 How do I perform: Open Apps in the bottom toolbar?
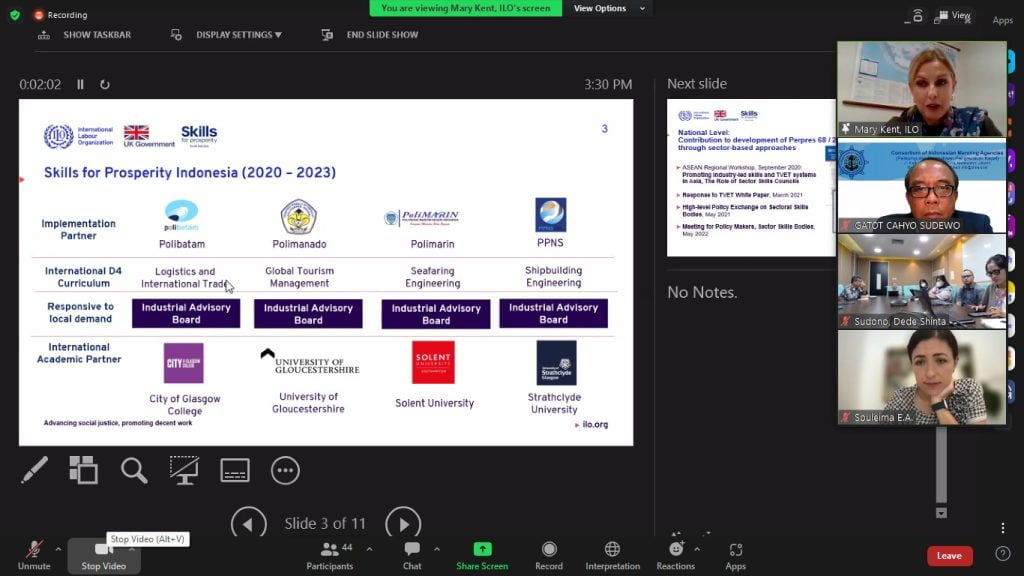(x=735, y=556)
